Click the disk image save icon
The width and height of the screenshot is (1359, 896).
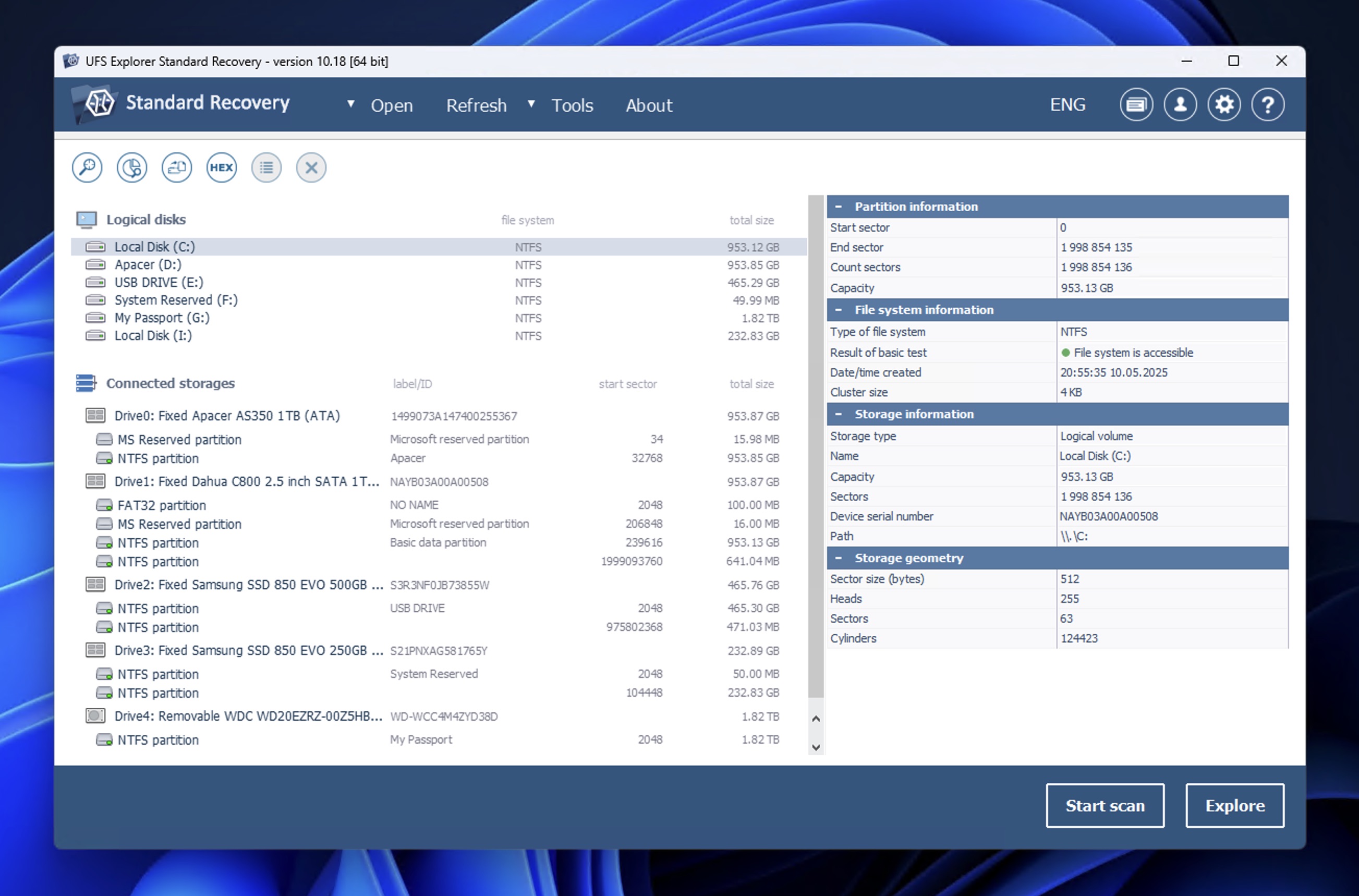[x=176, y=167]
